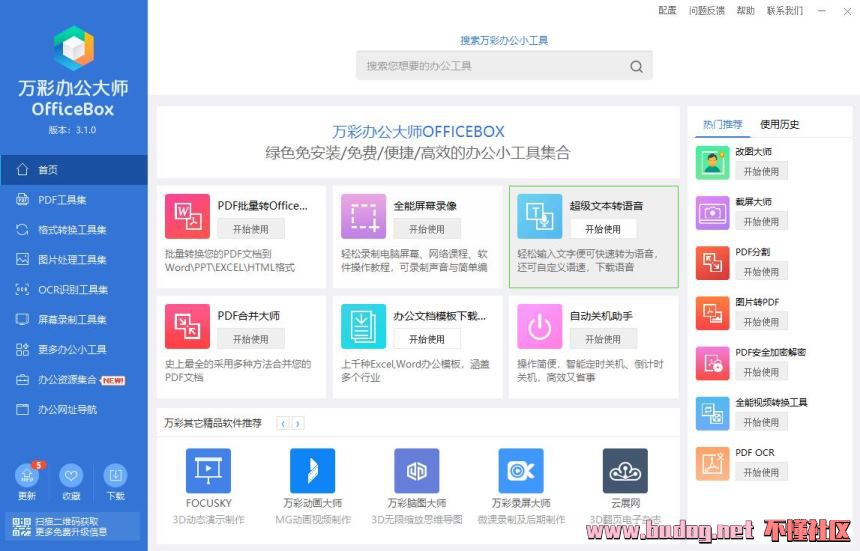
Task: Click the 万彩办公大师OFFICEBOX banner title
Action: tap(418, 132)
